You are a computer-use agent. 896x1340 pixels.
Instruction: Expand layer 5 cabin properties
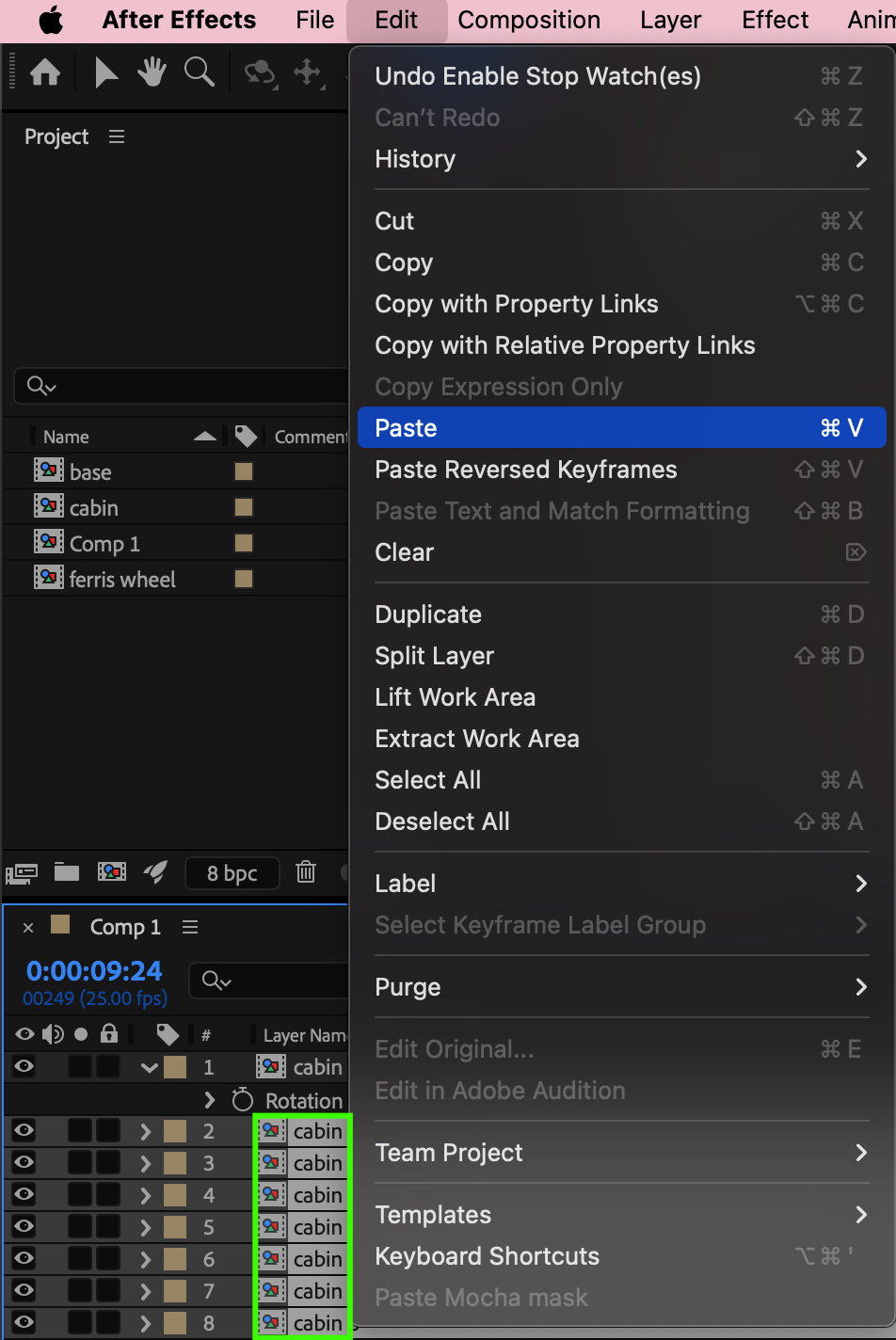coord(145,1227)
